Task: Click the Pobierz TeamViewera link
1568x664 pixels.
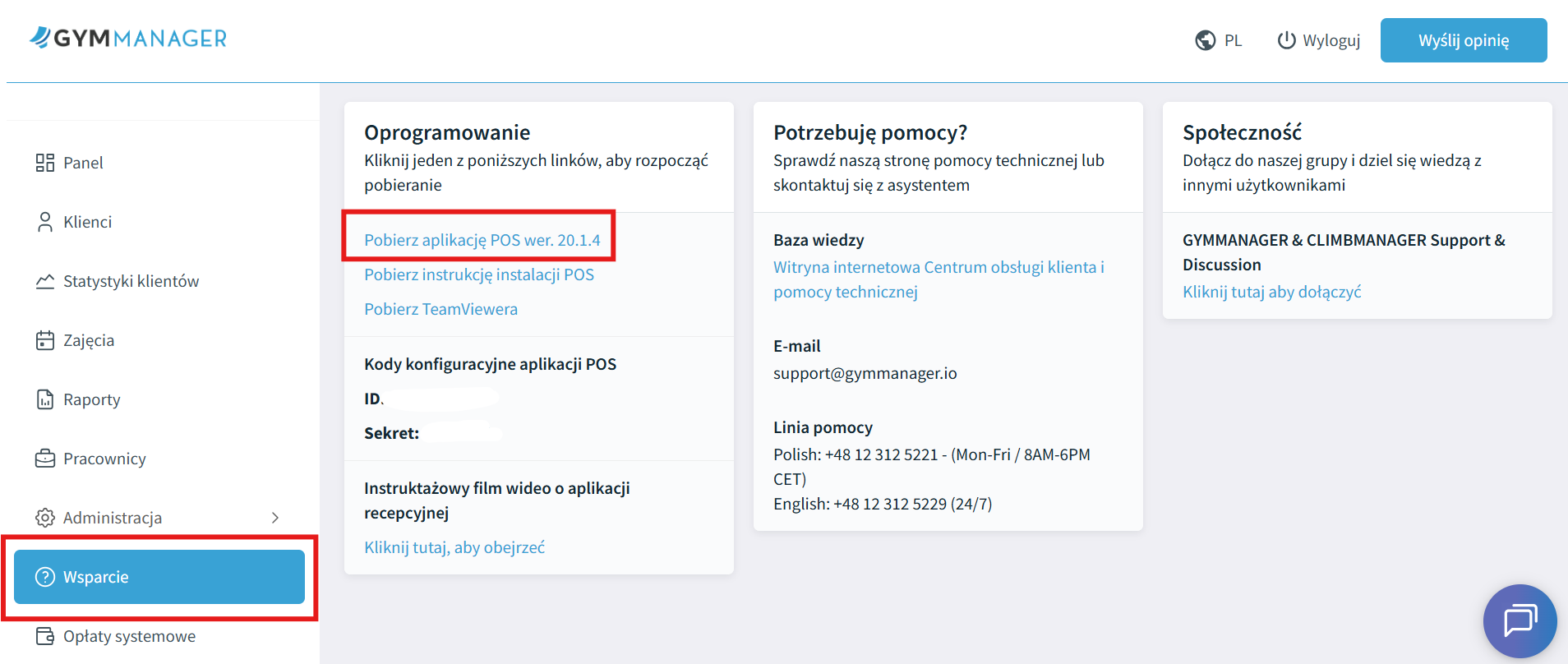Action: [x=440, y=309]
